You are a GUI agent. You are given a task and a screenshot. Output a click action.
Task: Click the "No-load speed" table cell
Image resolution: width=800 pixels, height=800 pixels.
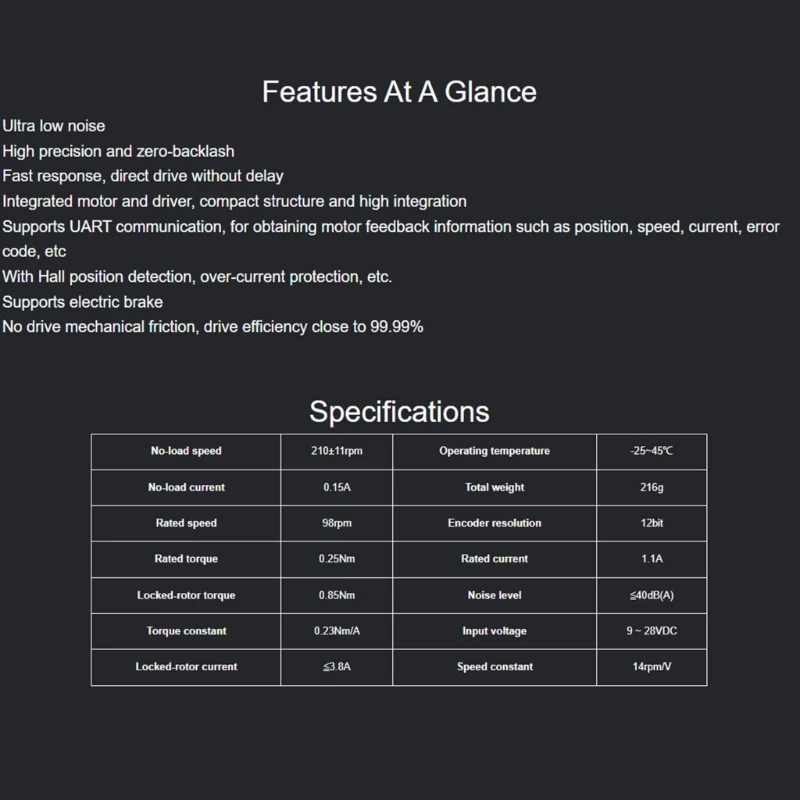186,451
